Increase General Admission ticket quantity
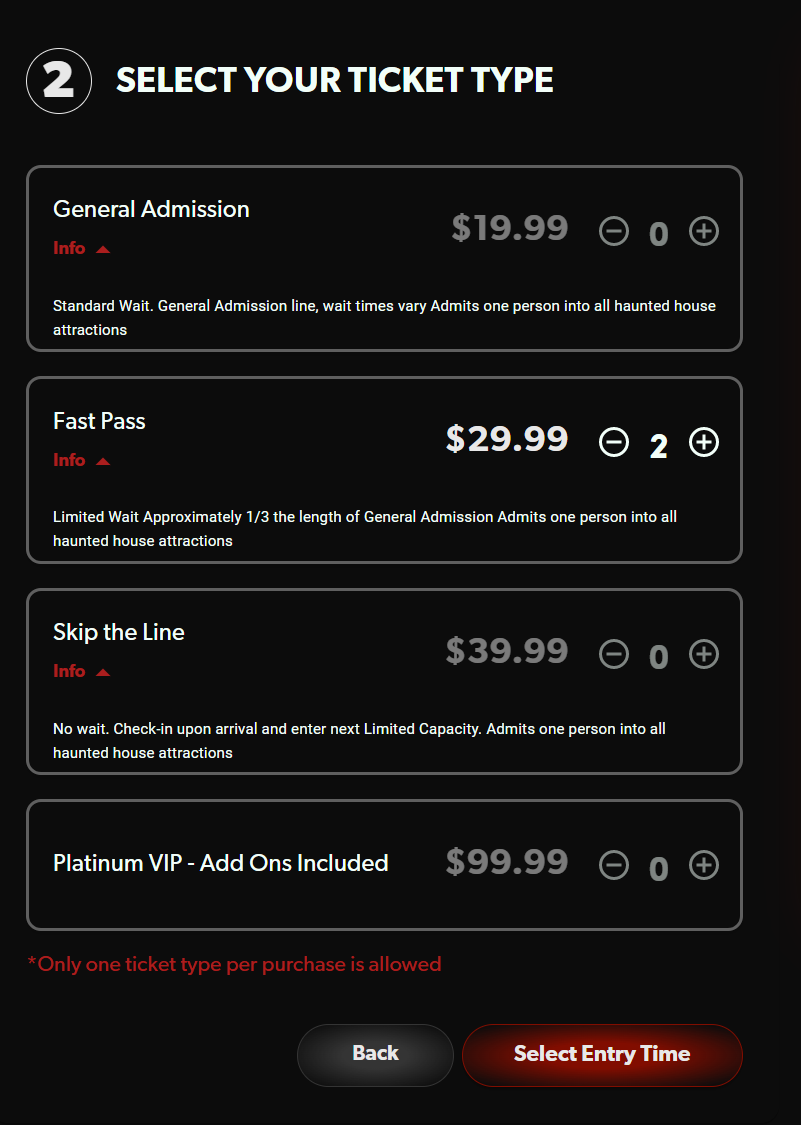Viewport: 801px width, 1125px height. (x=704, y=231)
